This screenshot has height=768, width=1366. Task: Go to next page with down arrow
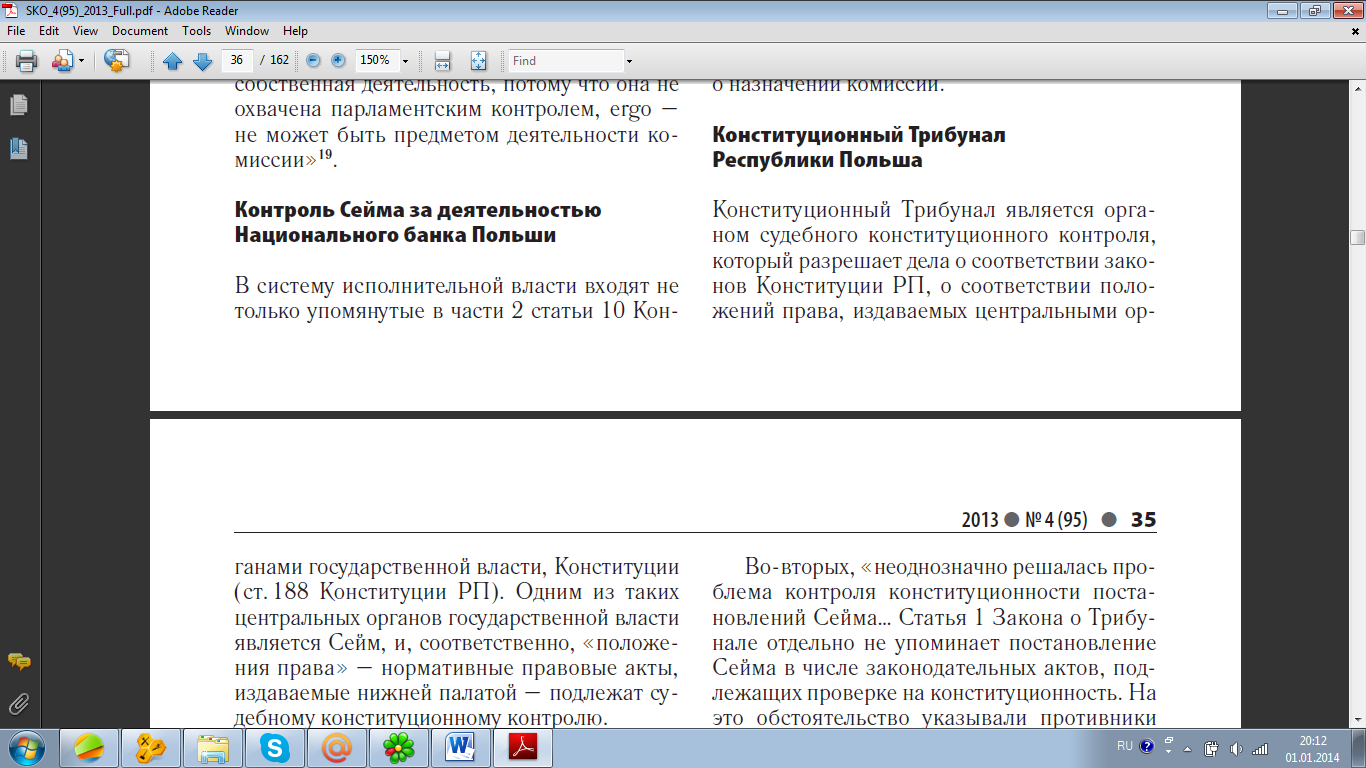202,61
